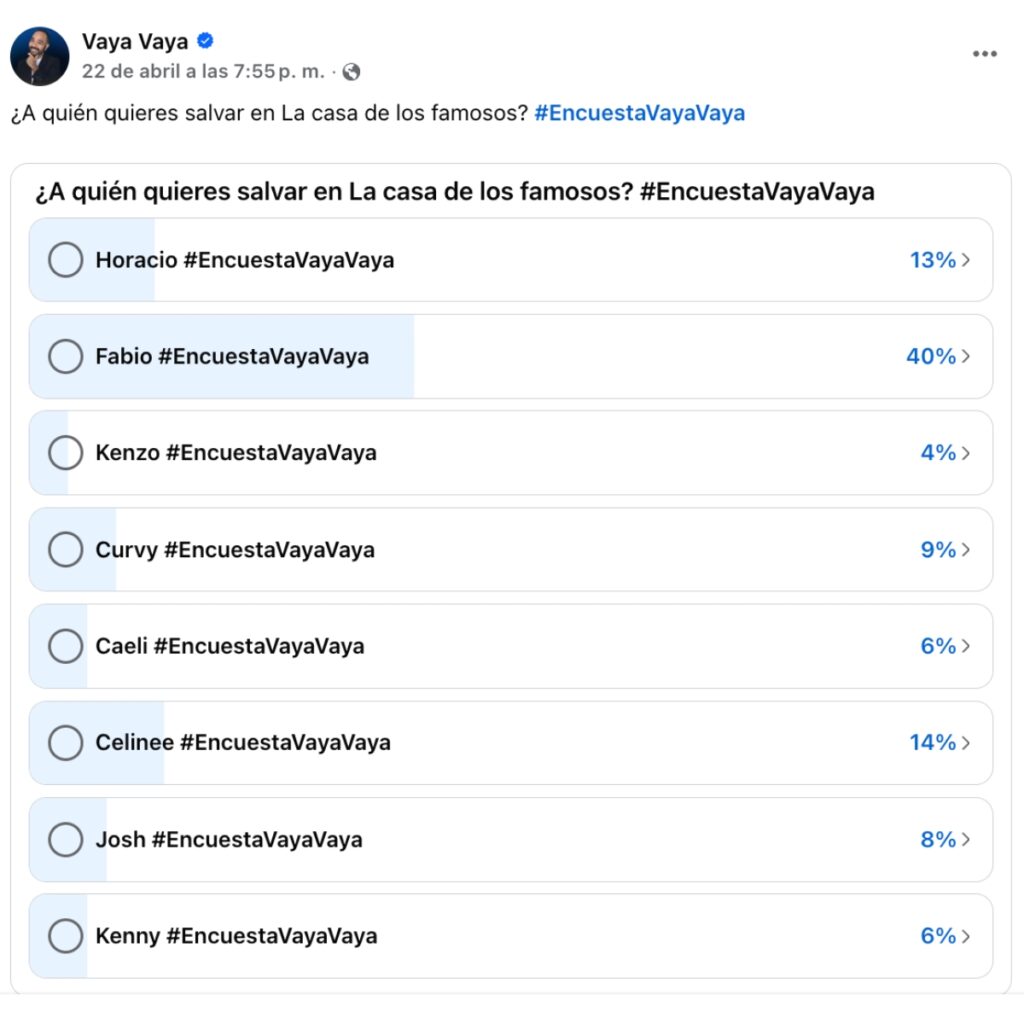Expand voters chevron beside Horacio 13%
This screenshot has width=1024, height=1024.
coord(966,260)
